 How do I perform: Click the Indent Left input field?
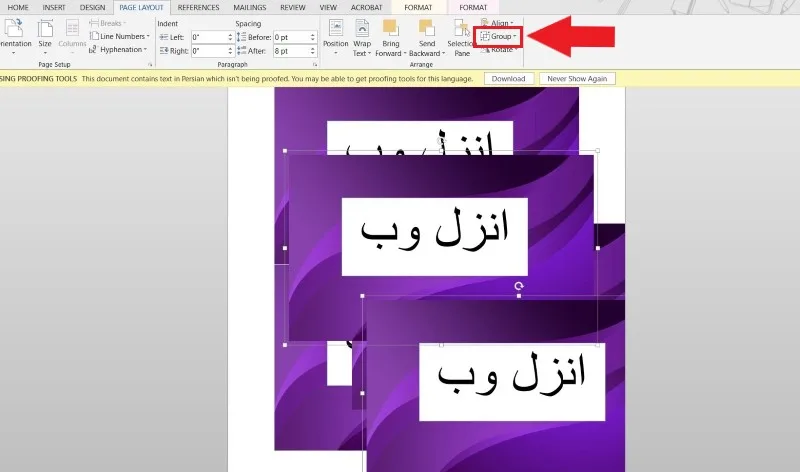[x=209, y=37]
